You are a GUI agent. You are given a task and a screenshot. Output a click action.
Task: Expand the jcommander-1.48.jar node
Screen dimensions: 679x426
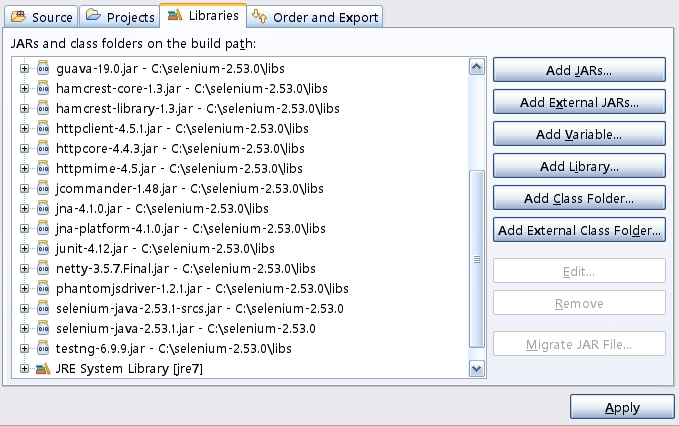tap(24, 188)
